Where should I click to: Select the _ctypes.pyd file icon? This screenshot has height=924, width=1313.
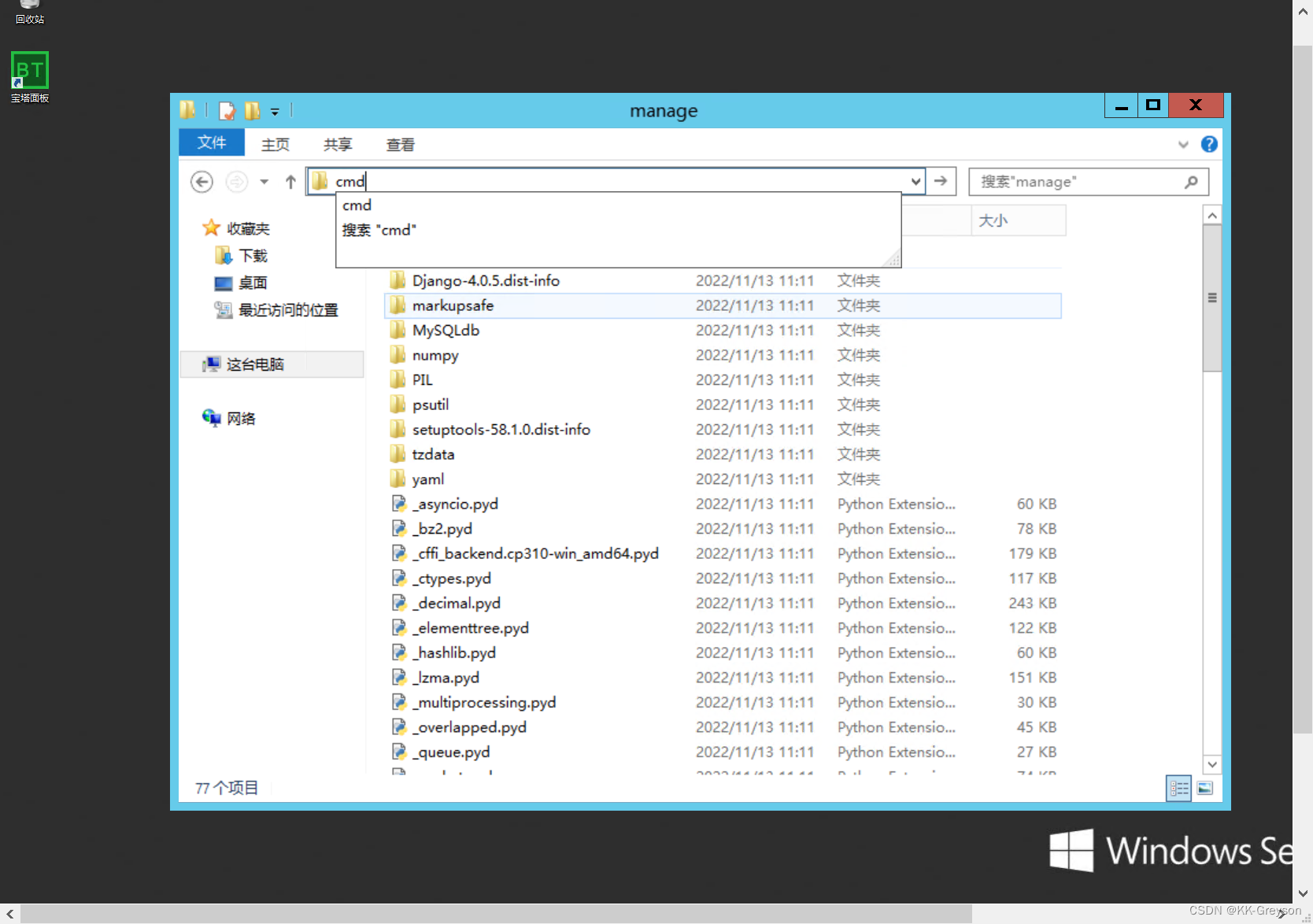[x=399, y=578]
